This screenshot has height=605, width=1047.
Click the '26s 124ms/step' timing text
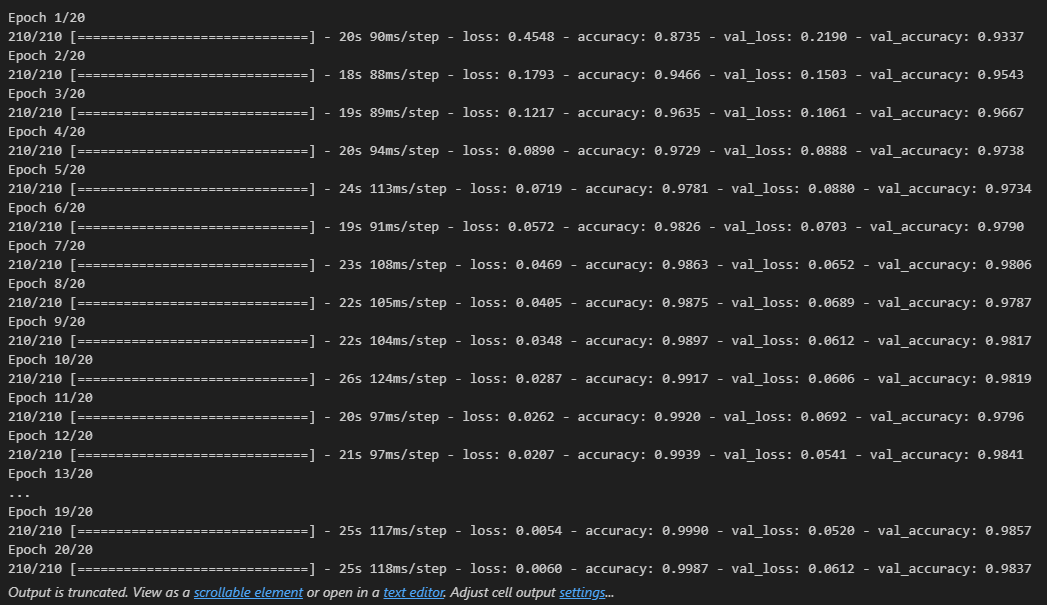(x=393, y=379)
